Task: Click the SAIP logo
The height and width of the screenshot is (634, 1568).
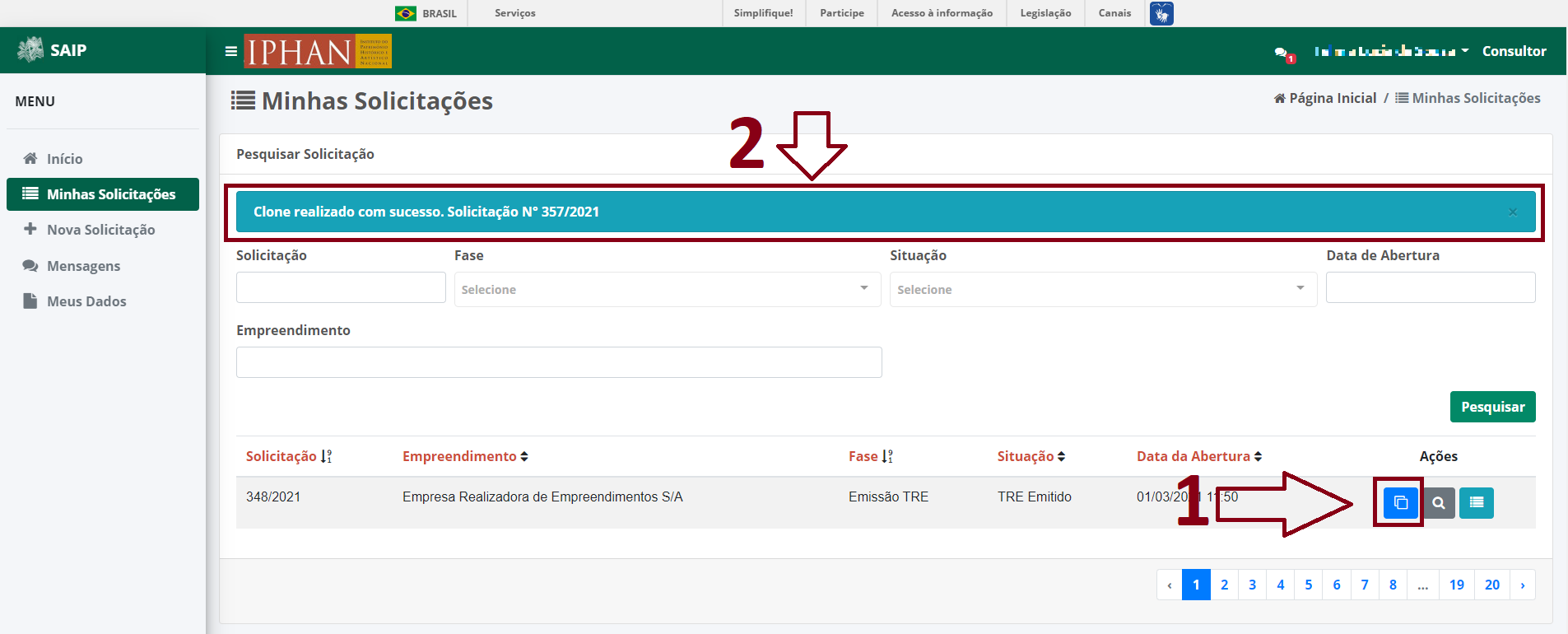Action: coord(52,50)
